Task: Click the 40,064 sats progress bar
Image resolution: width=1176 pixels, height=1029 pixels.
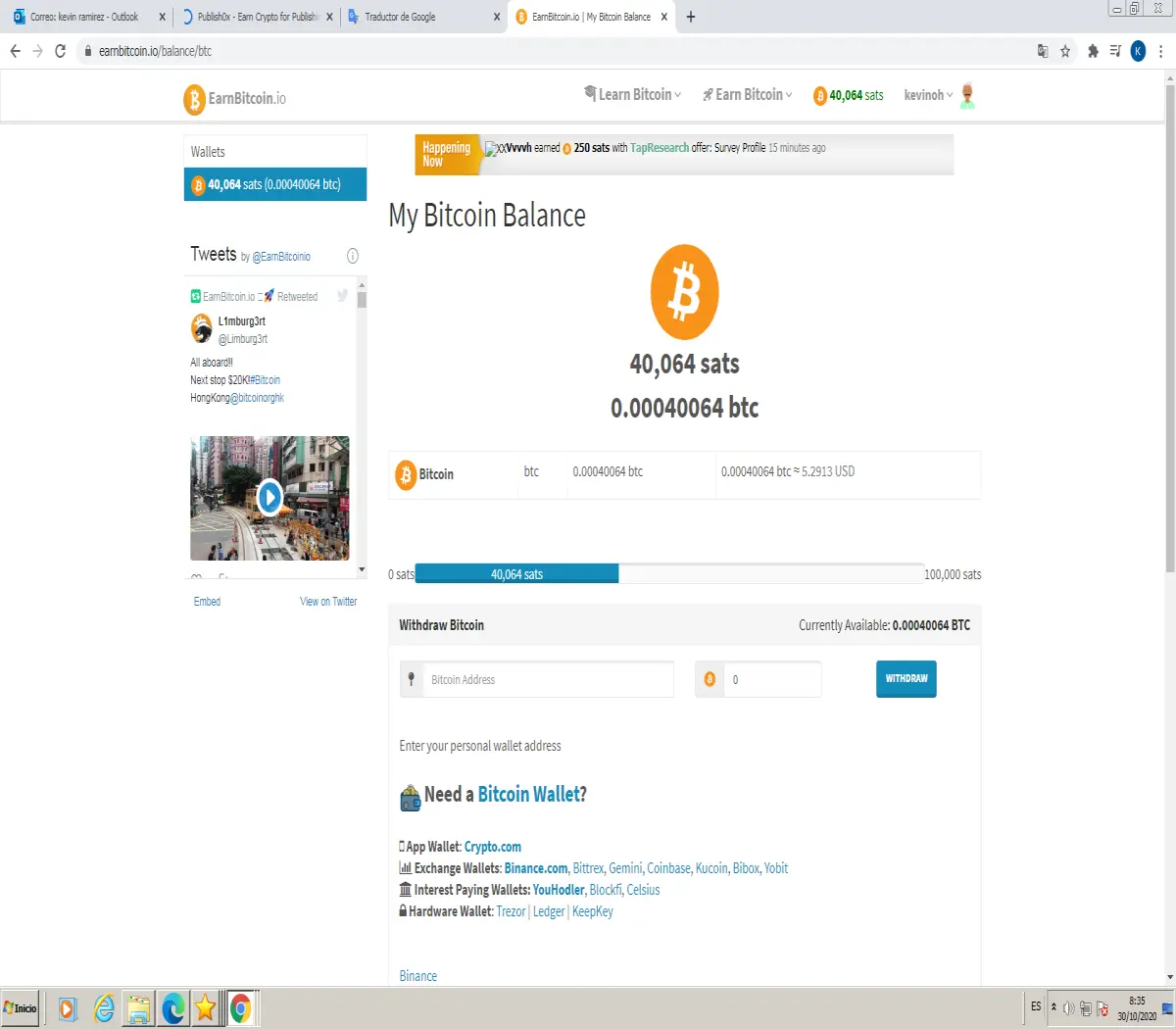Action: click(516, 574)
